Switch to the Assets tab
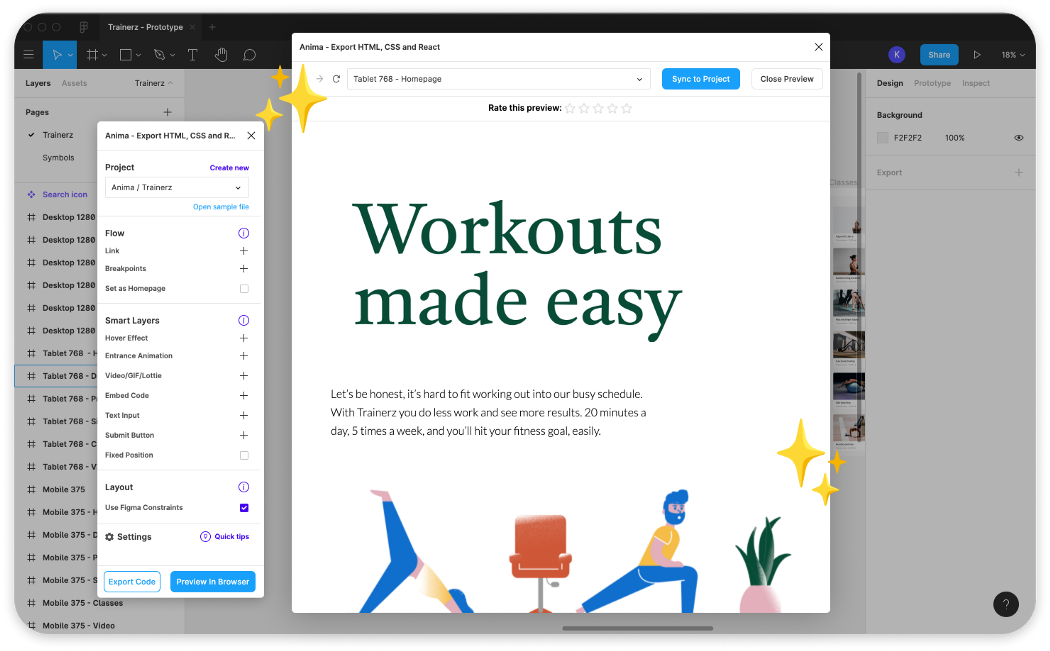This screenshot has width=1050, height=651. coord(74,83)
